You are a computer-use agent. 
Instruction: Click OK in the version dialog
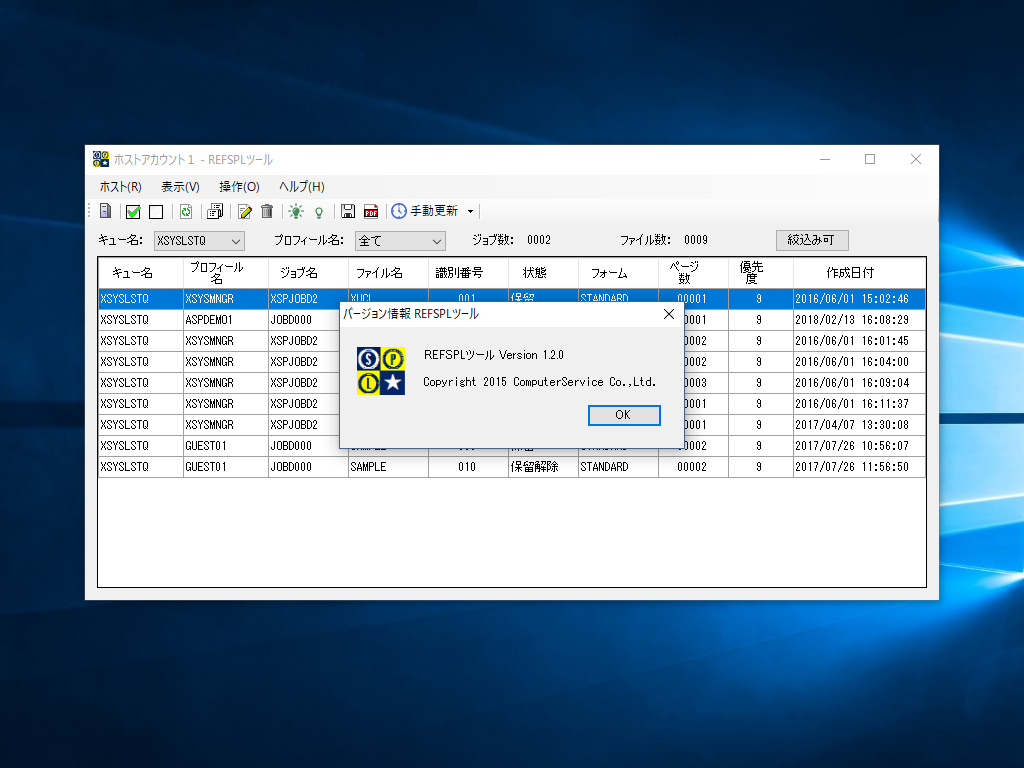pyautogui.click(x=624, y=415)
